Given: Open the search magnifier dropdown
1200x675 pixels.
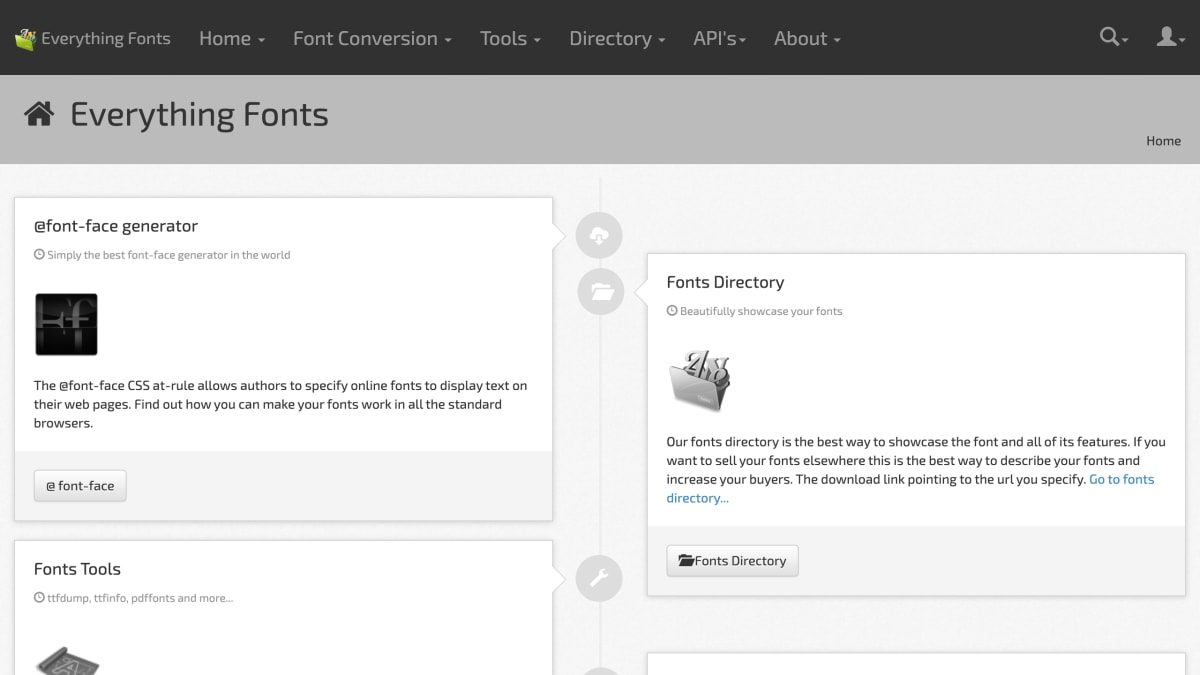Looking at the screenshot, I should point(1113,37).
